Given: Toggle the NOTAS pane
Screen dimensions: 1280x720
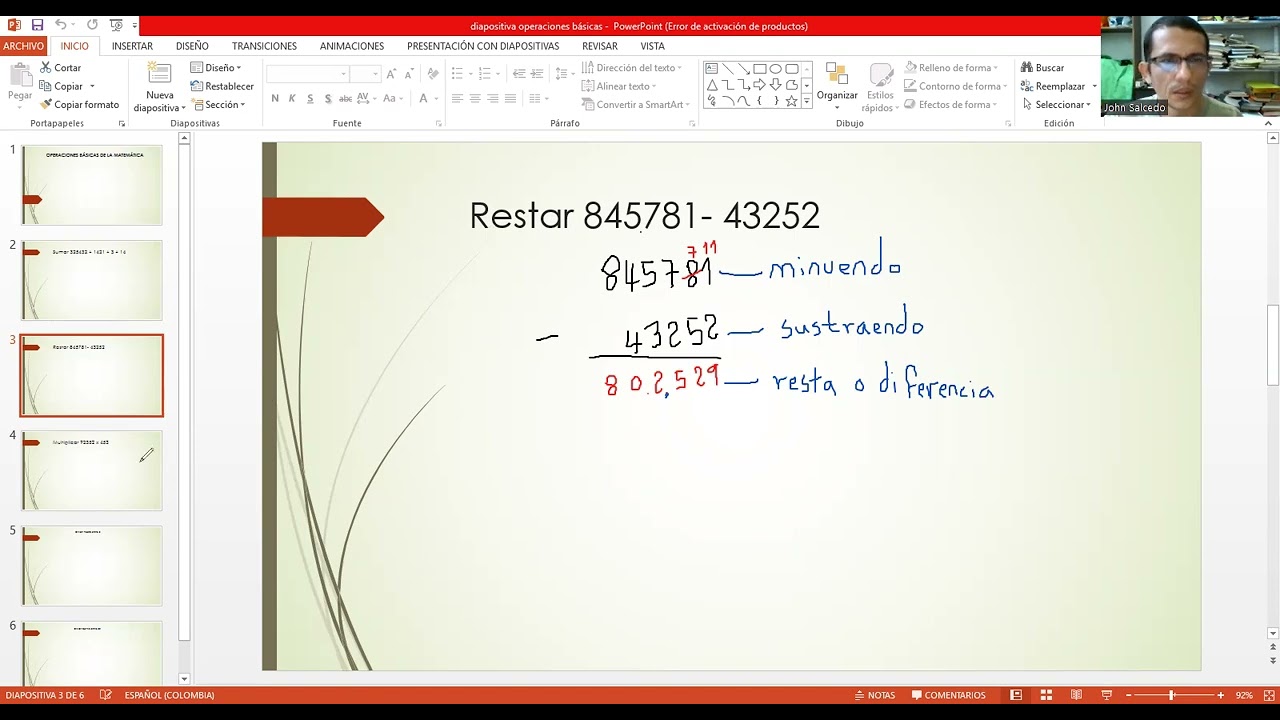Looking at the screenshot, I should [x=874, y=695].
